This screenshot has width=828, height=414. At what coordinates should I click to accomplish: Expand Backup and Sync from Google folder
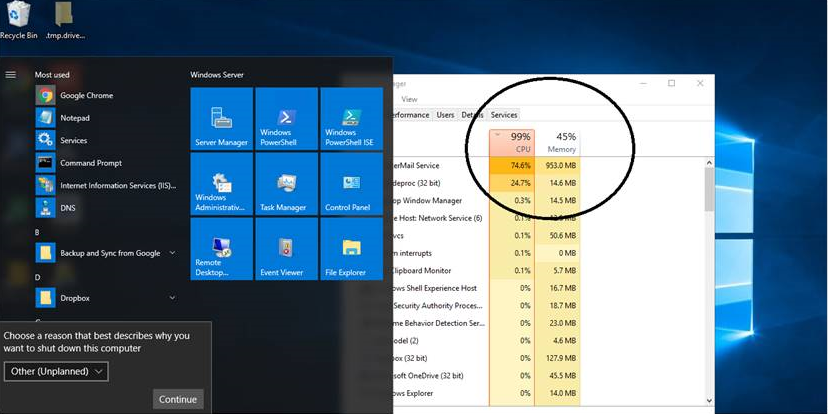pyautogui.click(x=172, y=253)
